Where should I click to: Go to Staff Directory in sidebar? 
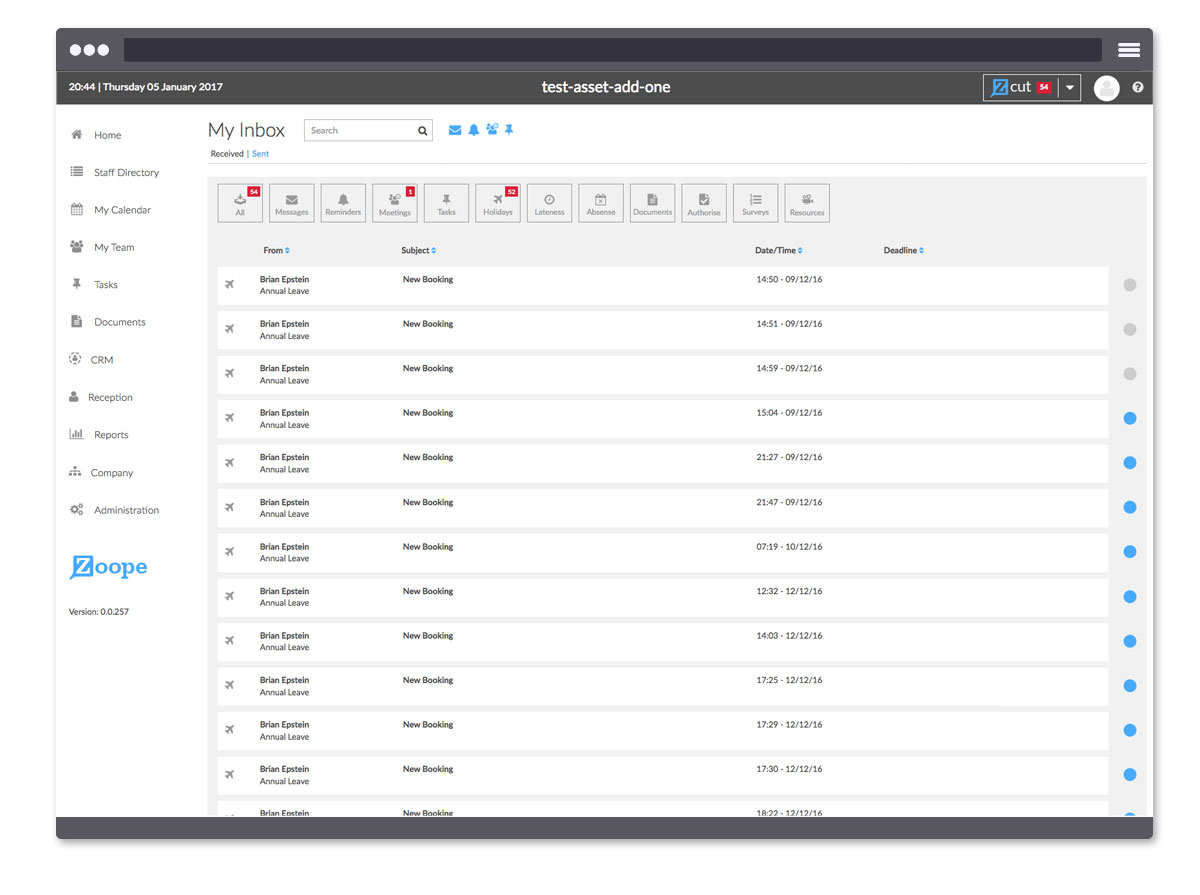[126, 173]
